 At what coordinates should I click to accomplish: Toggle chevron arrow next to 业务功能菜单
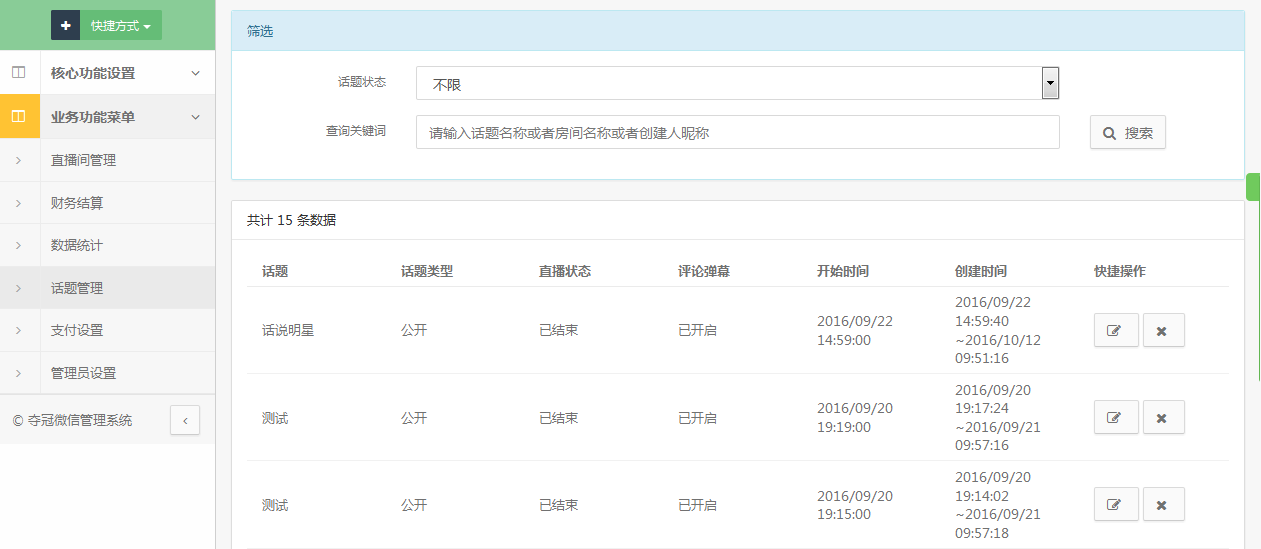(195, 117)
